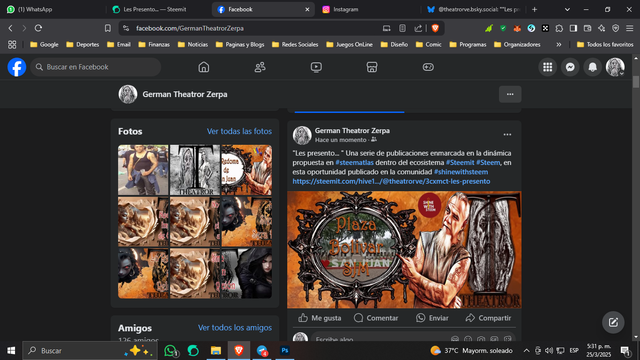
Task: Click the Facebook logo
Action: click(17, 67)
